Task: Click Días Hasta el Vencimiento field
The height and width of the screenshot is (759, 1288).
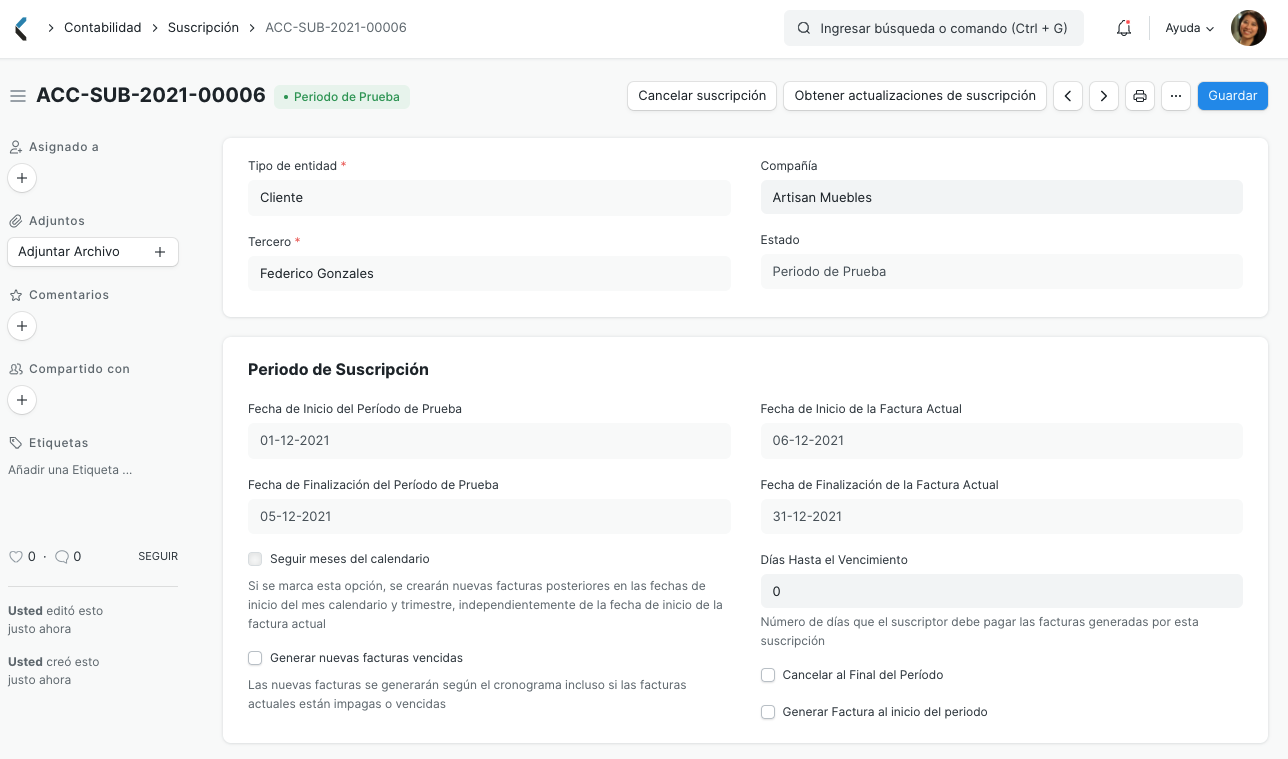Action: [x=1001, y=591]
